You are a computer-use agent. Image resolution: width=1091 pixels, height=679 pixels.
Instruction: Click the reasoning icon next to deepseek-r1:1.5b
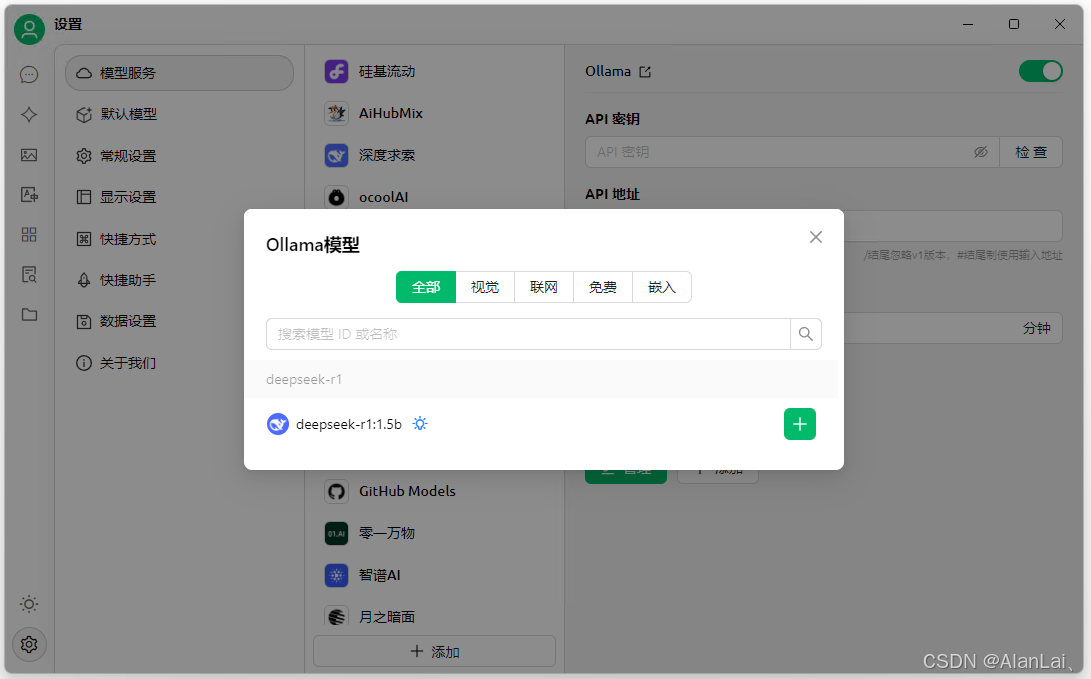(x=419, y=423)
